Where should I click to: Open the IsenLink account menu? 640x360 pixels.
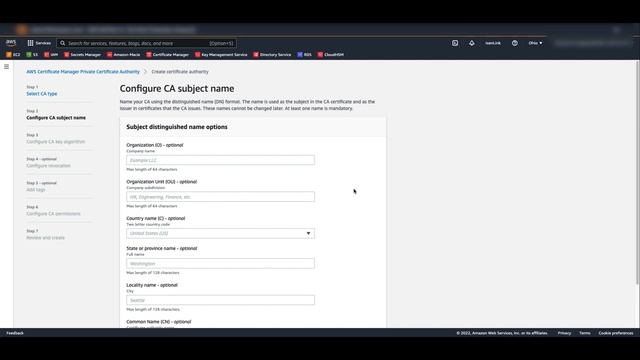(493, 43)
